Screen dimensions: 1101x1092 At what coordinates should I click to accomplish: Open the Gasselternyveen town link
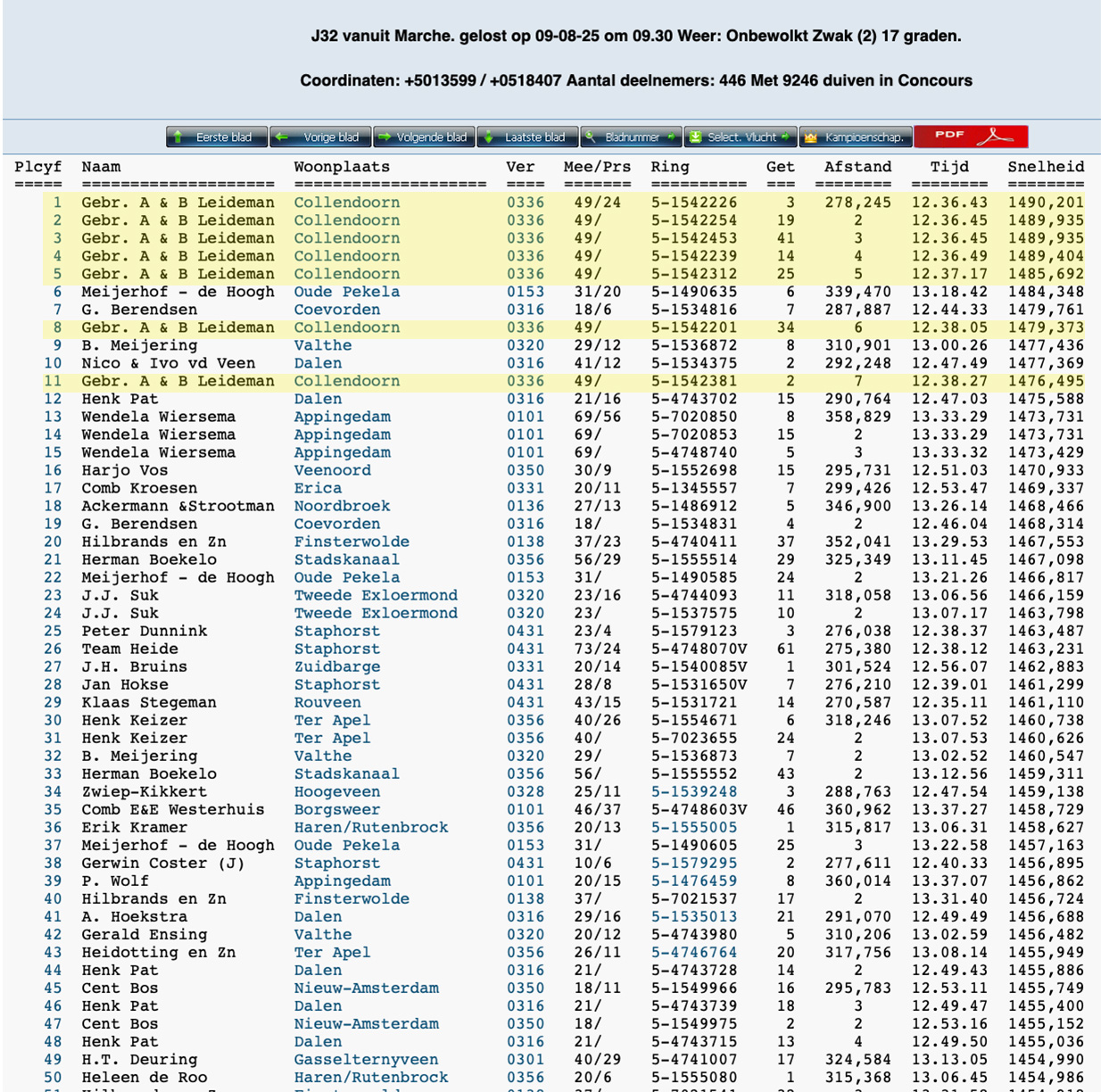coord(367,1059)
